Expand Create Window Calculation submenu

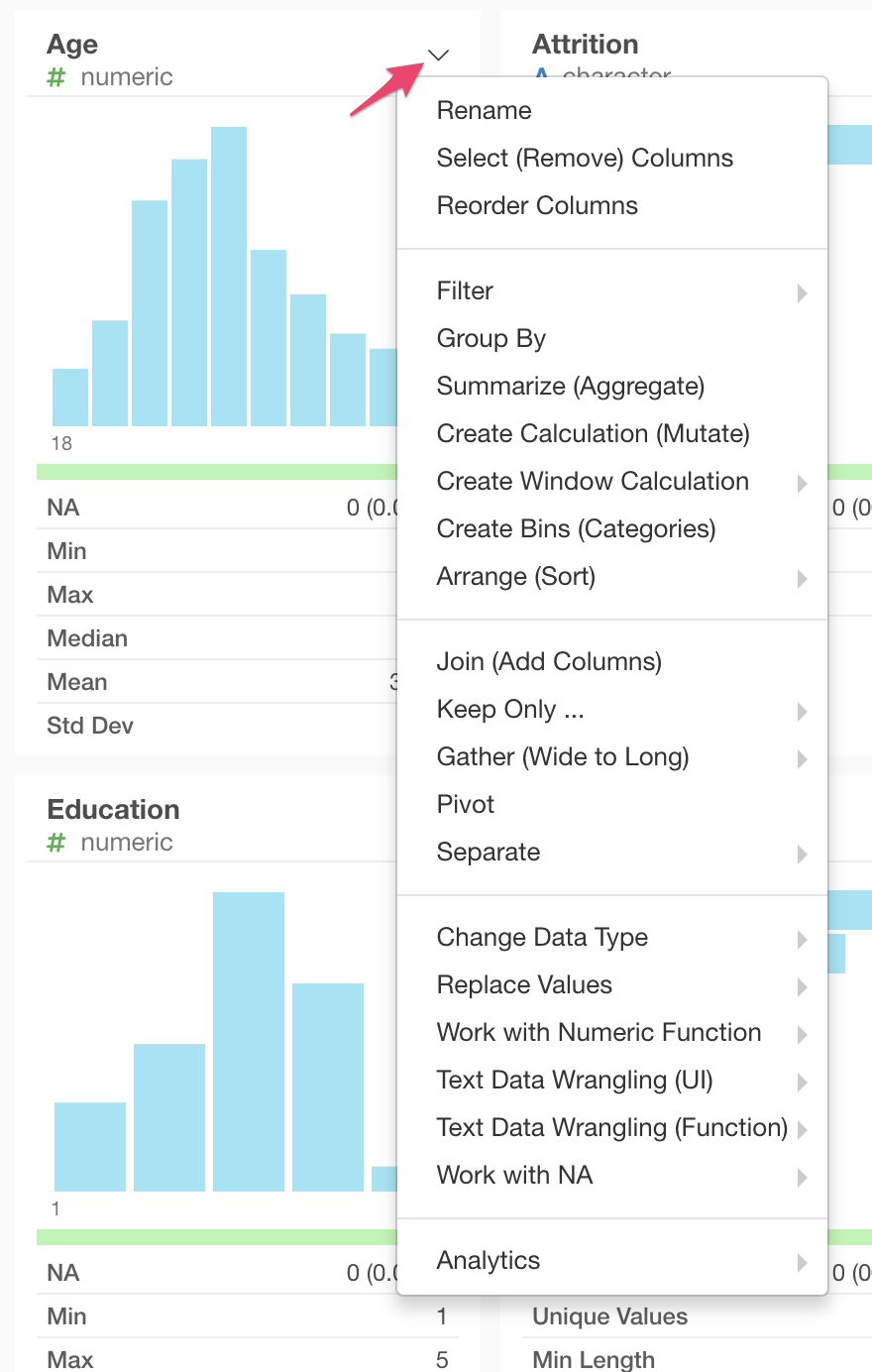[x=802, y=483]
